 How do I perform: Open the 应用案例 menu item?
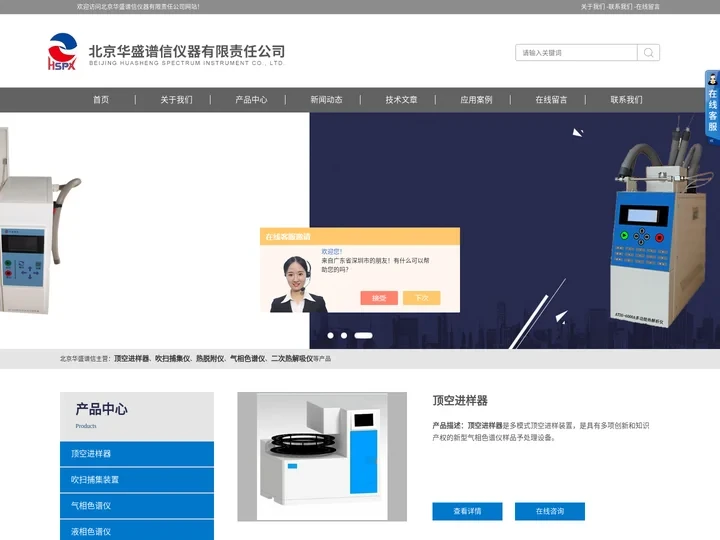[x=476, y=100]
